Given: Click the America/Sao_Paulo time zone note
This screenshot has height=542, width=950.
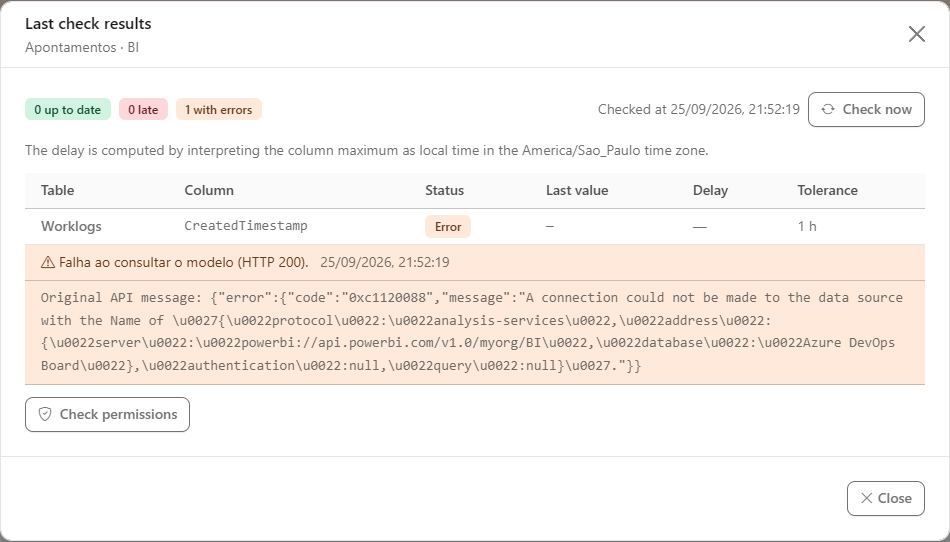Looking at the screenshot, I should click(x=367, y=150).
